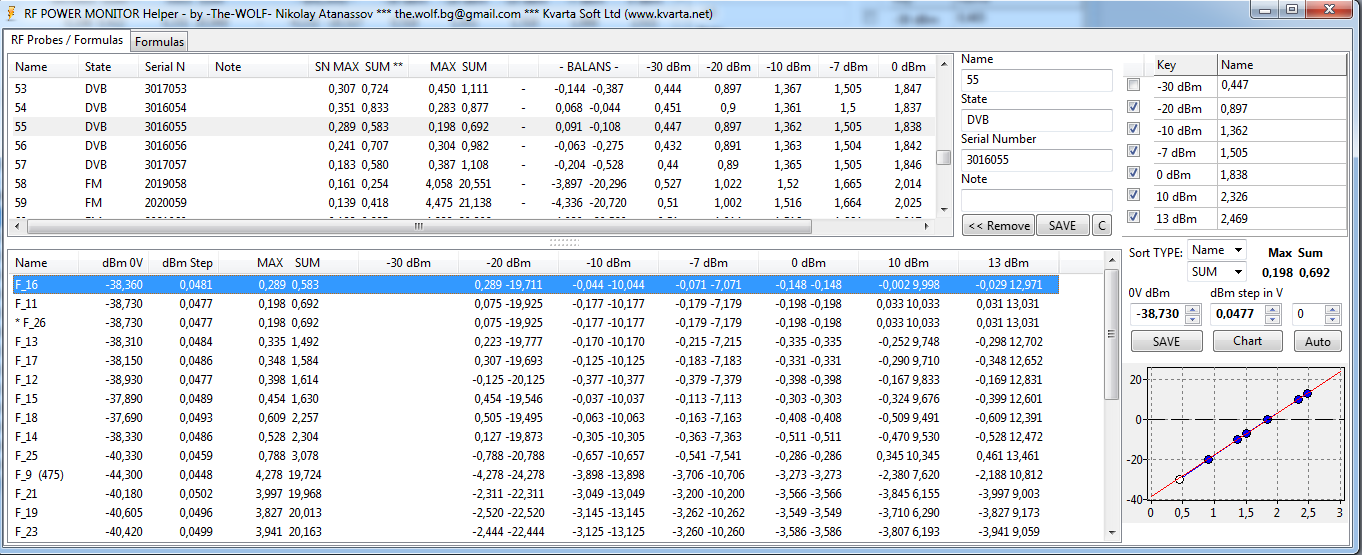Select probe row 53

473,89
